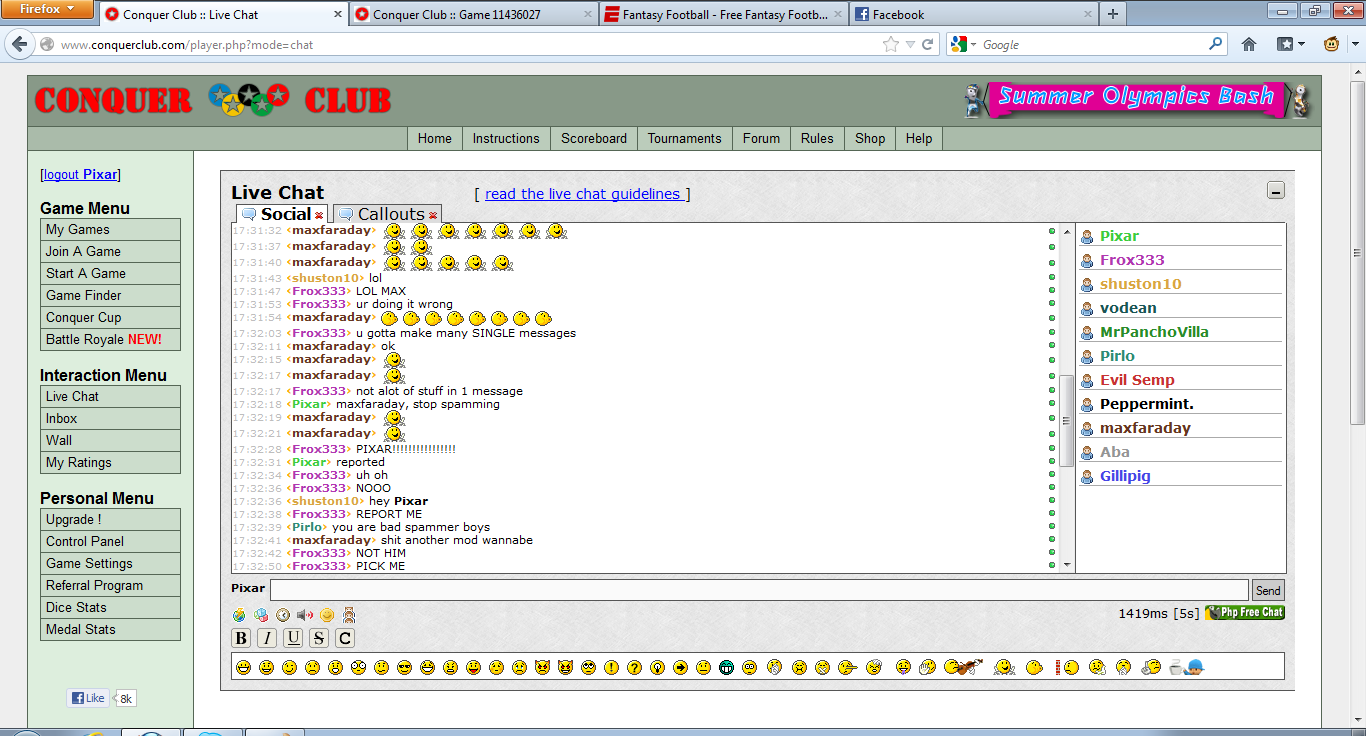Insert the violin-playing smiley
Screen dimensions: 1366x736
pos(961,667)
